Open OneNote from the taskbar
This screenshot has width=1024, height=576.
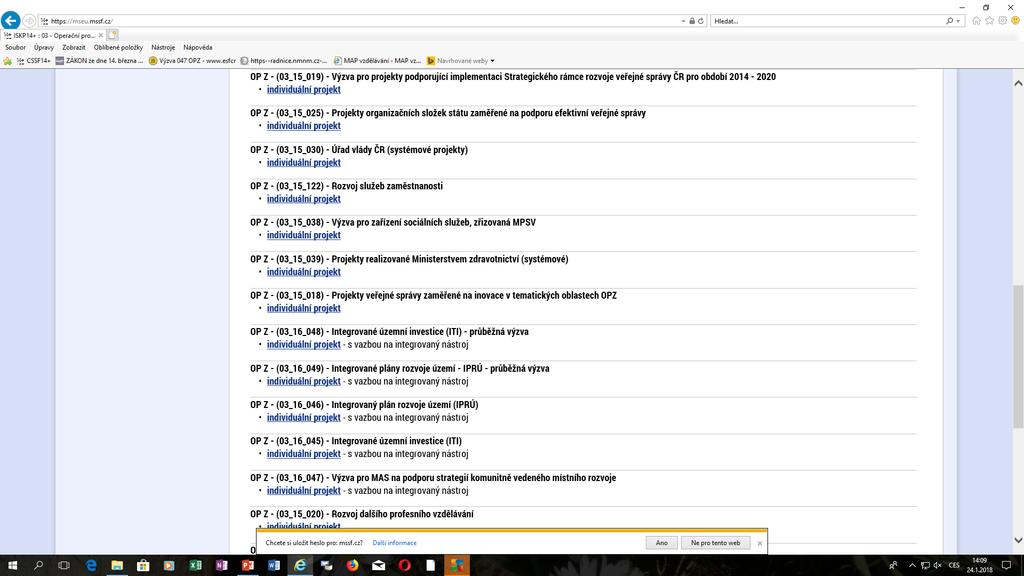pyautogui.click(x=221, y=566)
